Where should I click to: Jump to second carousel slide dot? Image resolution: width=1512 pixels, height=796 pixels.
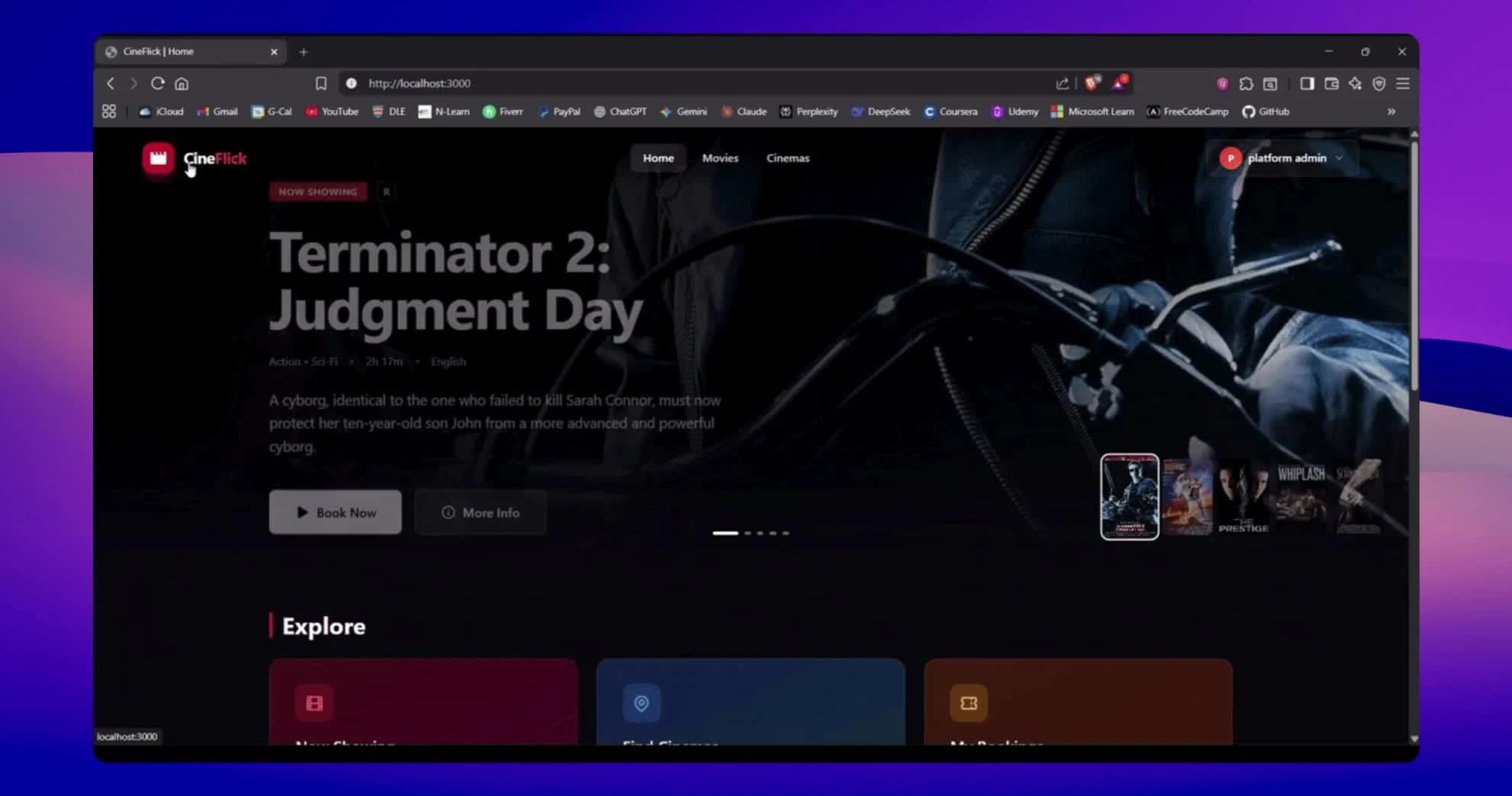[x=748, y=533]
